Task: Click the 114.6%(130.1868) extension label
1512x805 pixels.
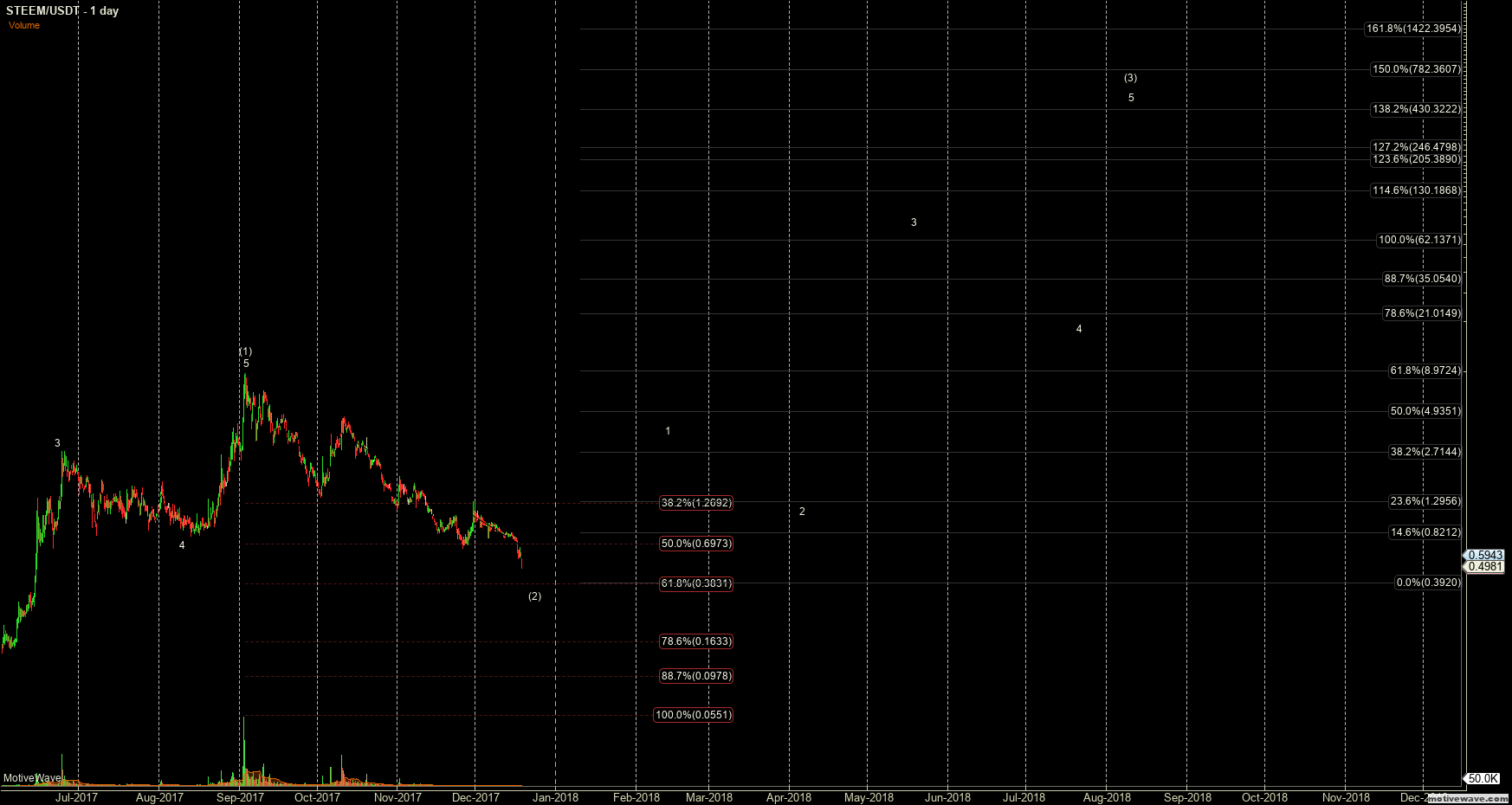Action: click(x=1417, y=190)
